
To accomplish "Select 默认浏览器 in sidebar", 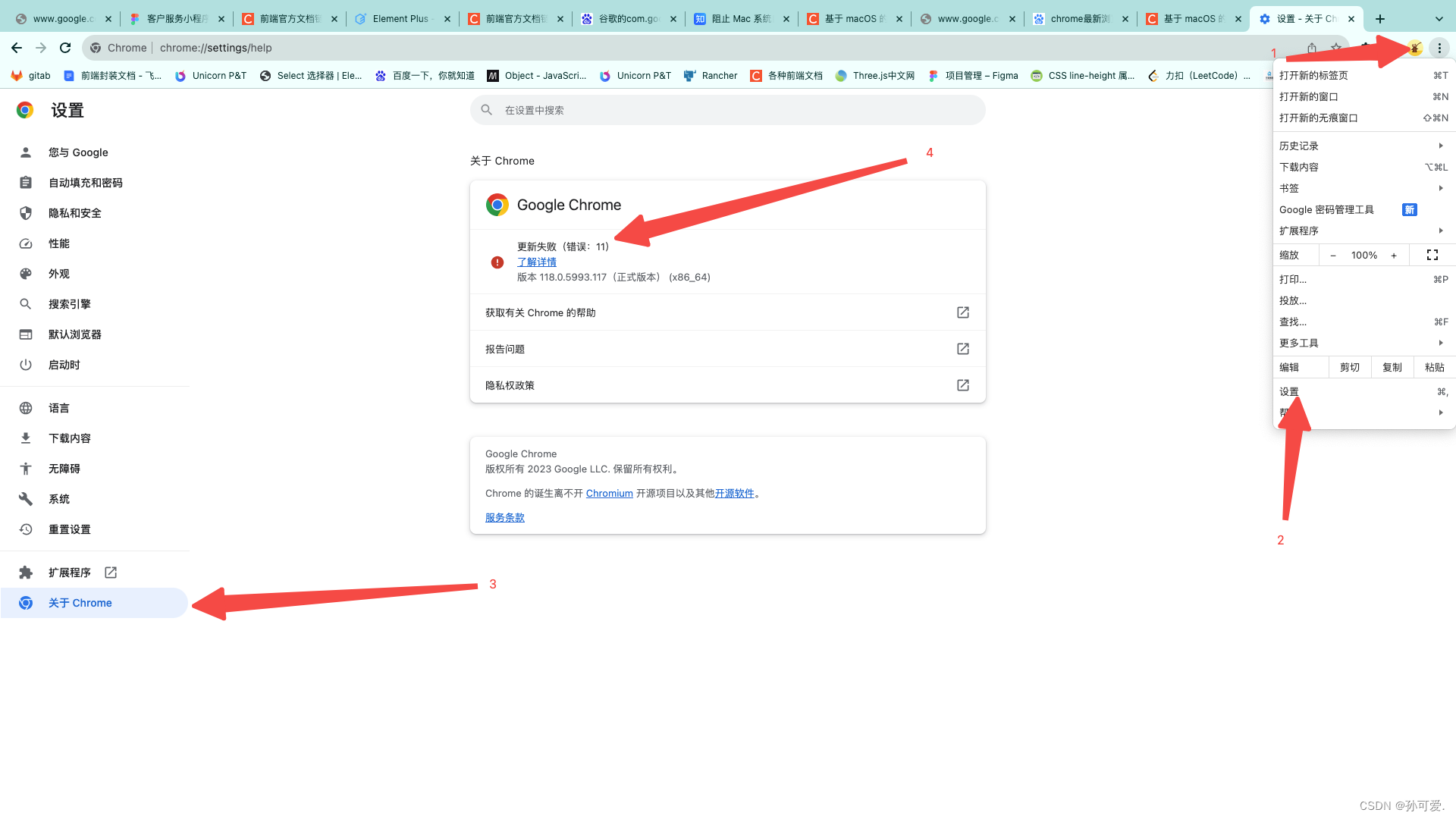I will (x=94, y=334).
